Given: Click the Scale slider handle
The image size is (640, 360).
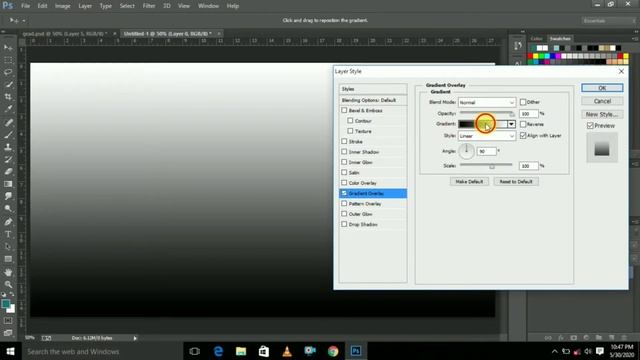Looking at the screenshot, I should (492, 166).
